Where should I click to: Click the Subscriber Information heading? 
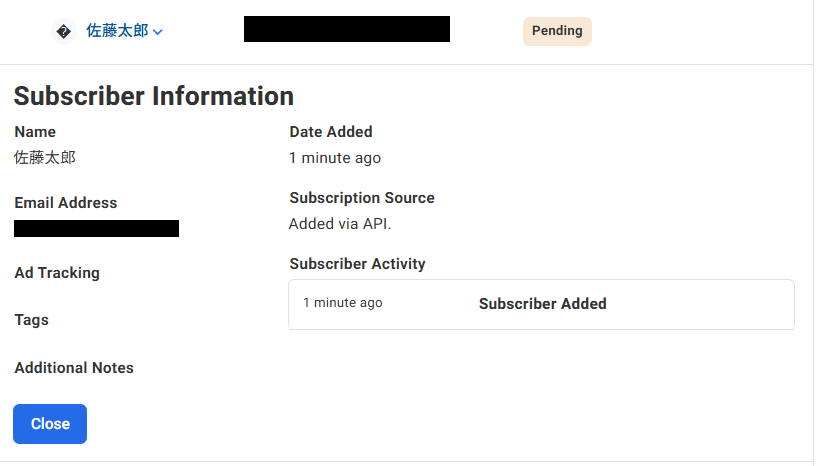pos(154,96)
